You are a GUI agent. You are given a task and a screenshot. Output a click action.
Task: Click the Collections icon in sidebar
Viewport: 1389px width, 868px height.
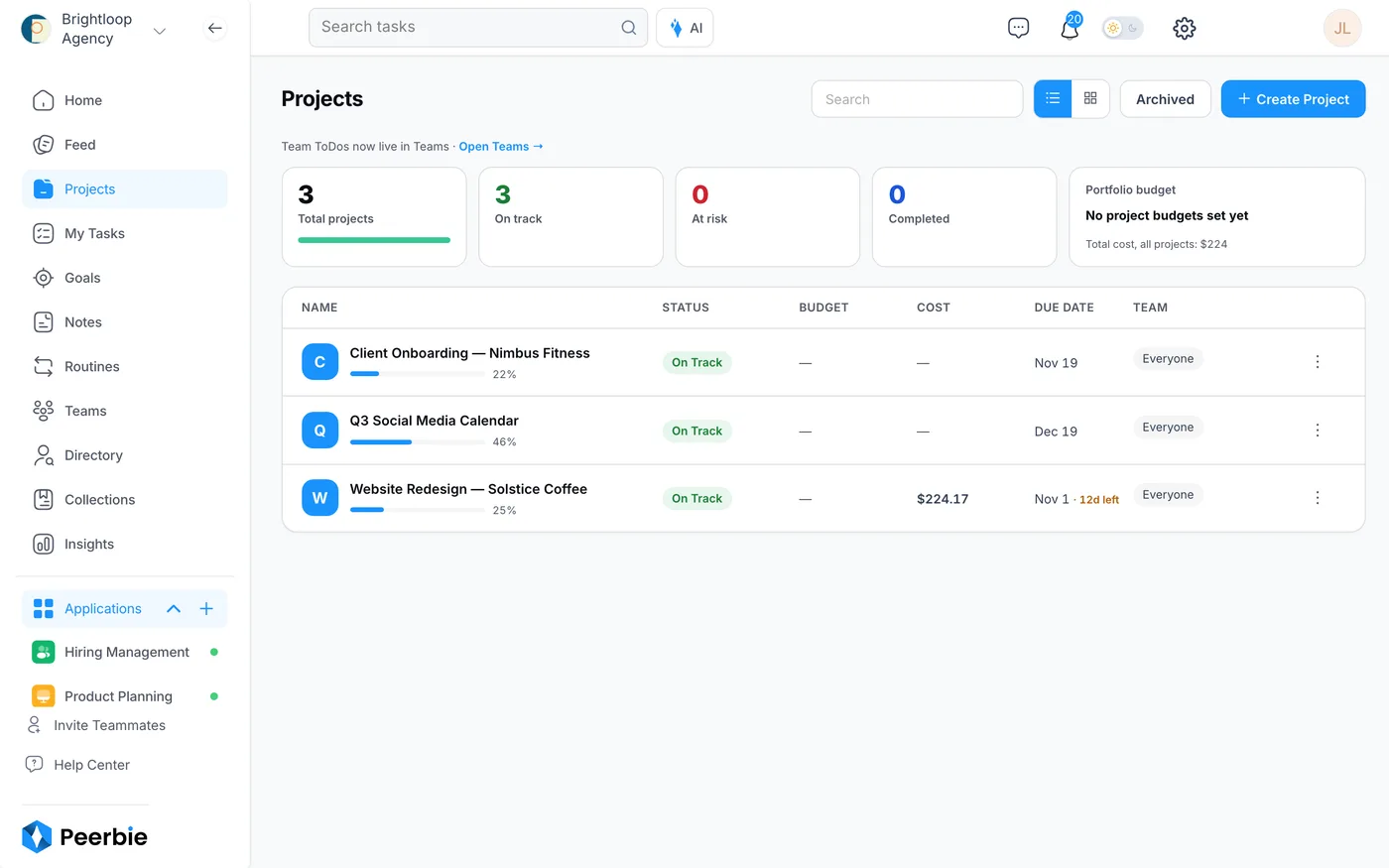[x=43, y=500]
